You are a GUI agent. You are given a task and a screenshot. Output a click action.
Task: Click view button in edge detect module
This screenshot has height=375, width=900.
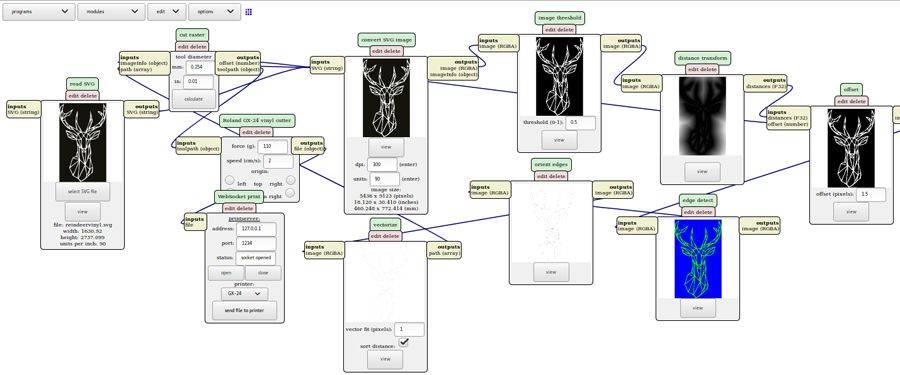click(697, 308)
